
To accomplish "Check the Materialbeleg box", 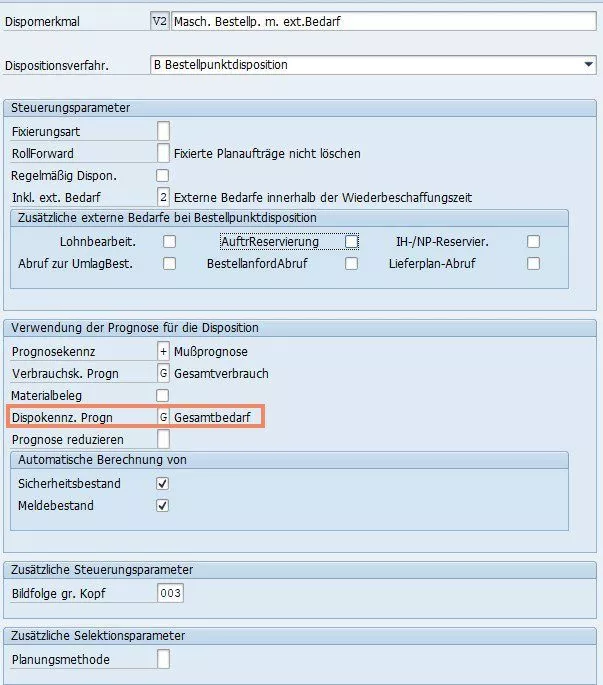I will (x=163, y=395).
